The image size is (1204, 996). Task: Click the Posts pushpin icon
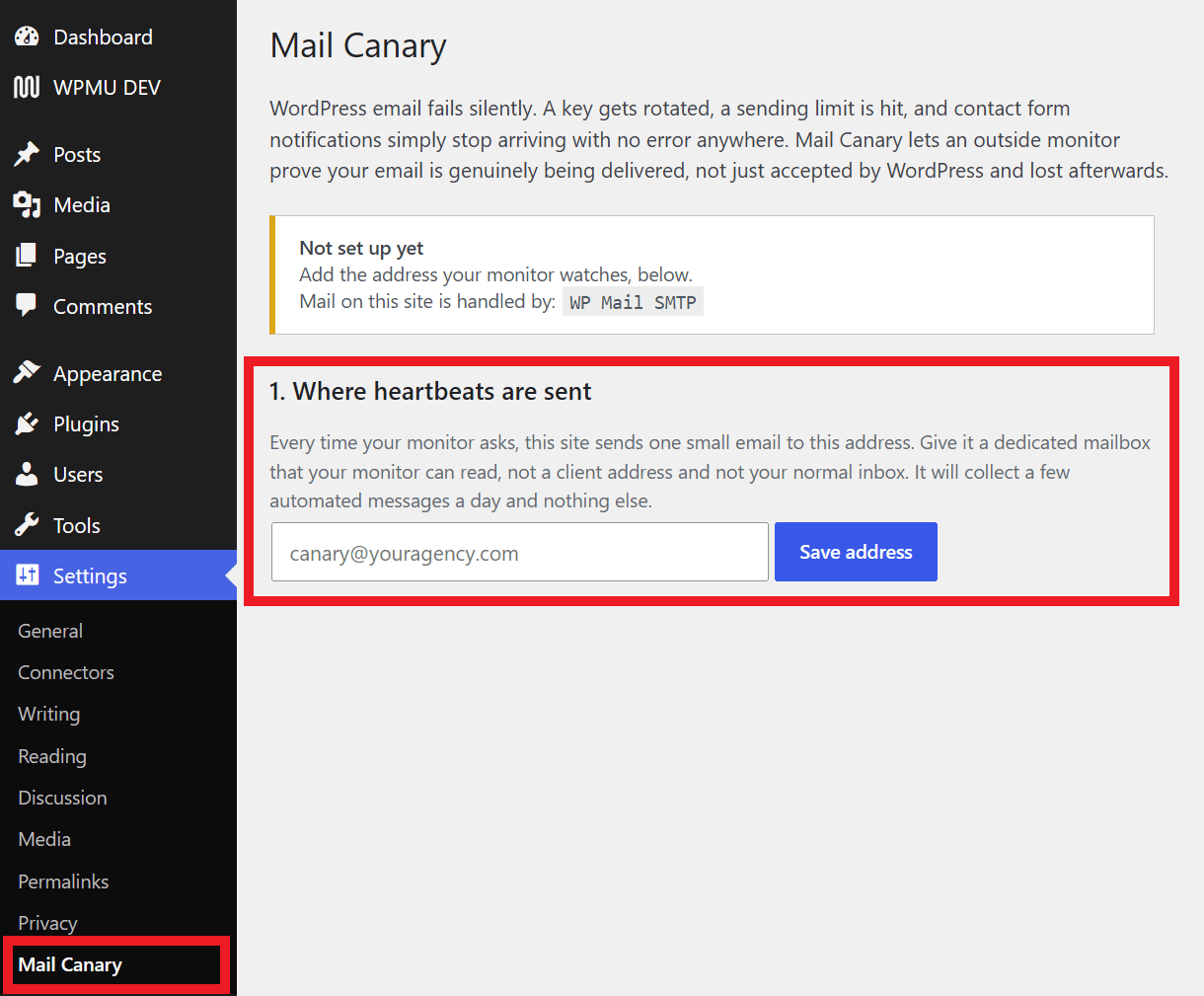[27, 154]
